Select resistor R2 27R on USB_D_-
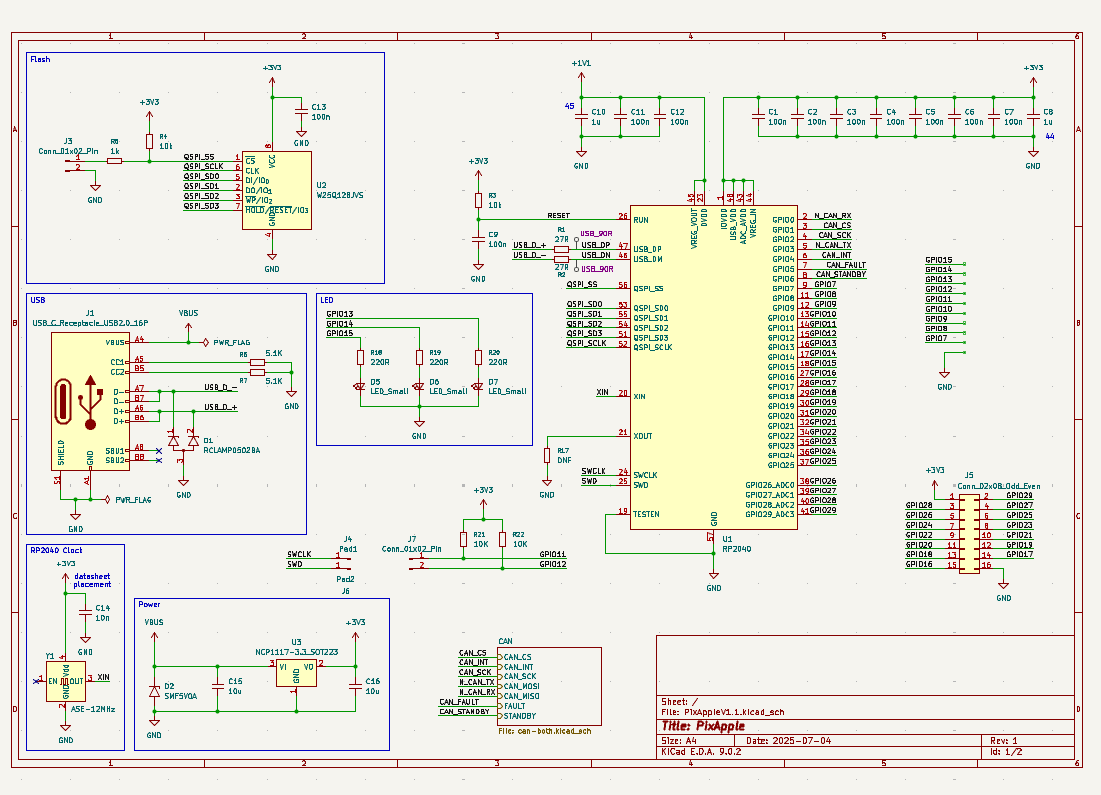The image size is (1101, 795). [x=562, y=259]
